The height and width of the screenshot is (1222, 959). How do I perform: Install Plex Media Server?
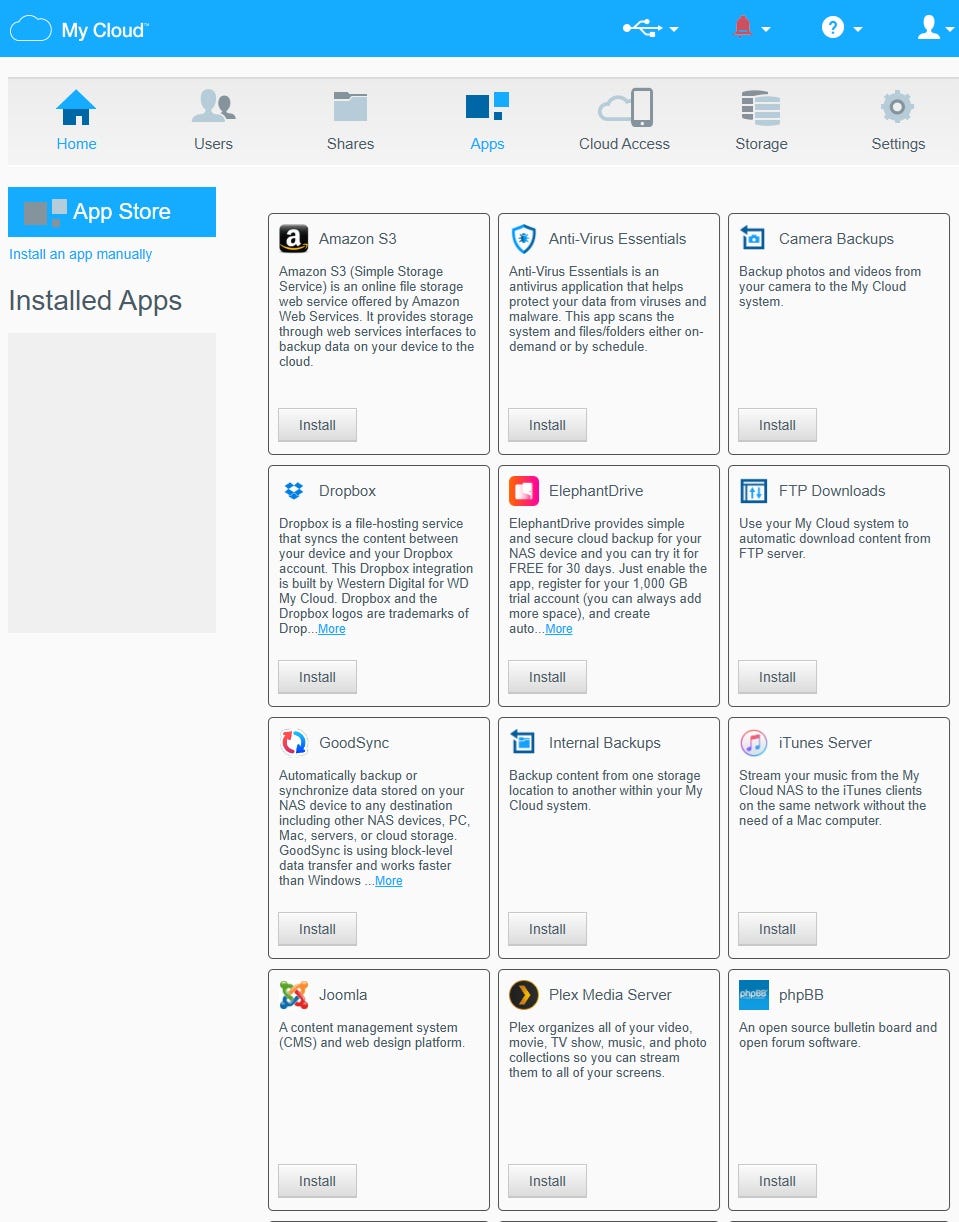pyautogui.click(x=547, y=1181)
